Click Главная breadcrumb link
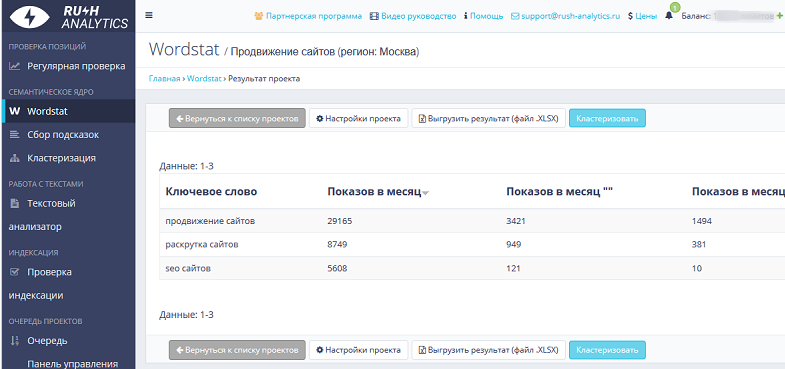The height and width of the screenshot is (369, 785). point(164,79)
